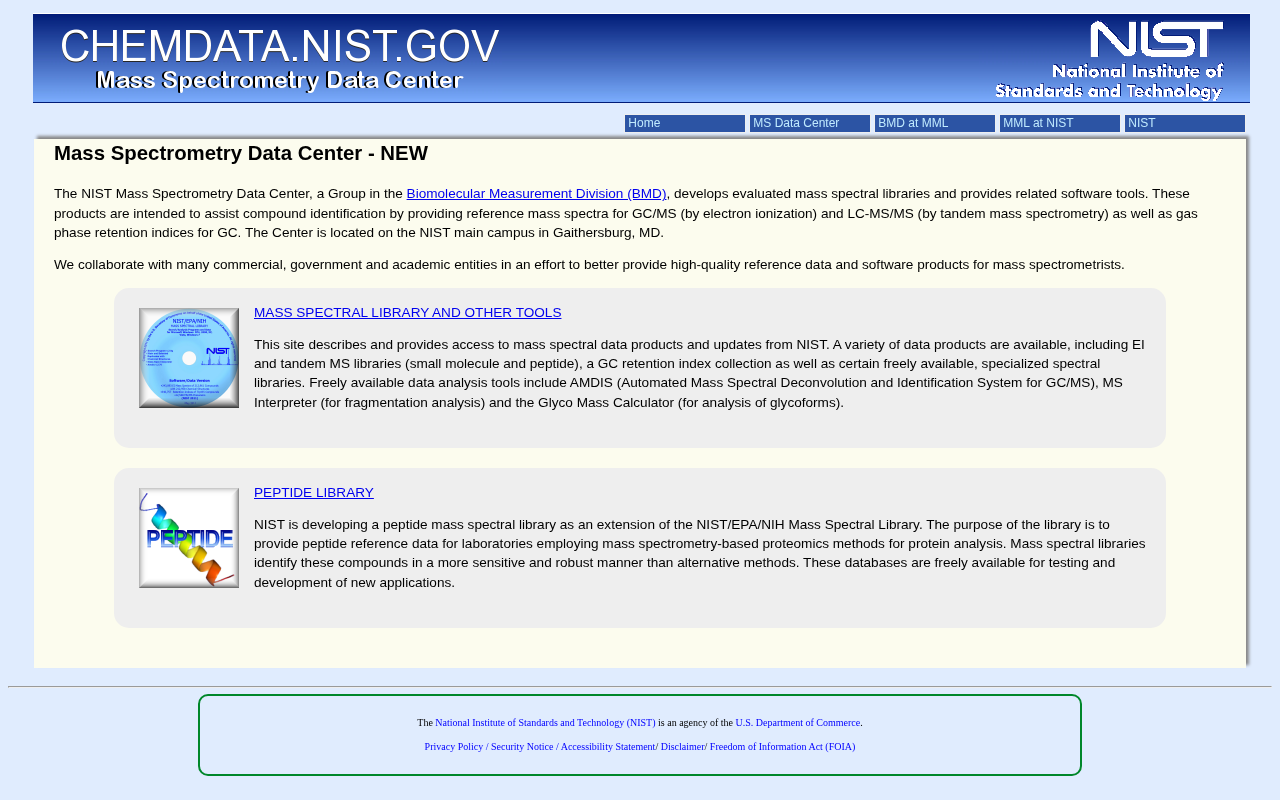Open the Home navigation tab

[x=685, y=123]
